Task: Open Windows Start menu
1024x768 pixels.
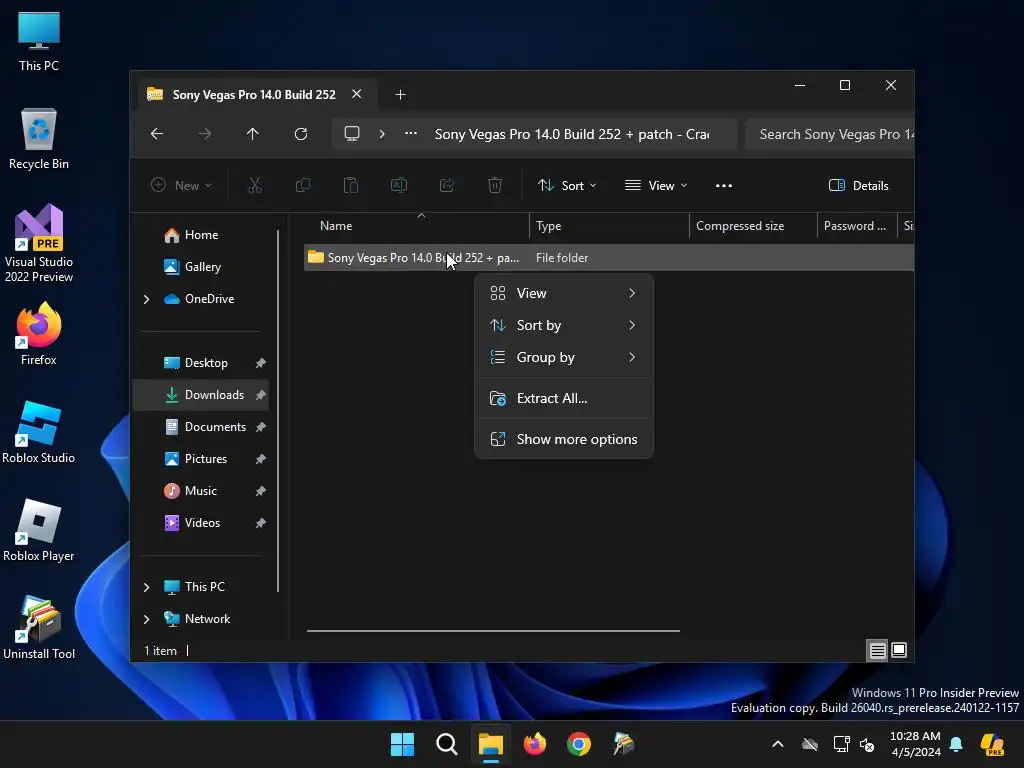Action: [402, 744]
